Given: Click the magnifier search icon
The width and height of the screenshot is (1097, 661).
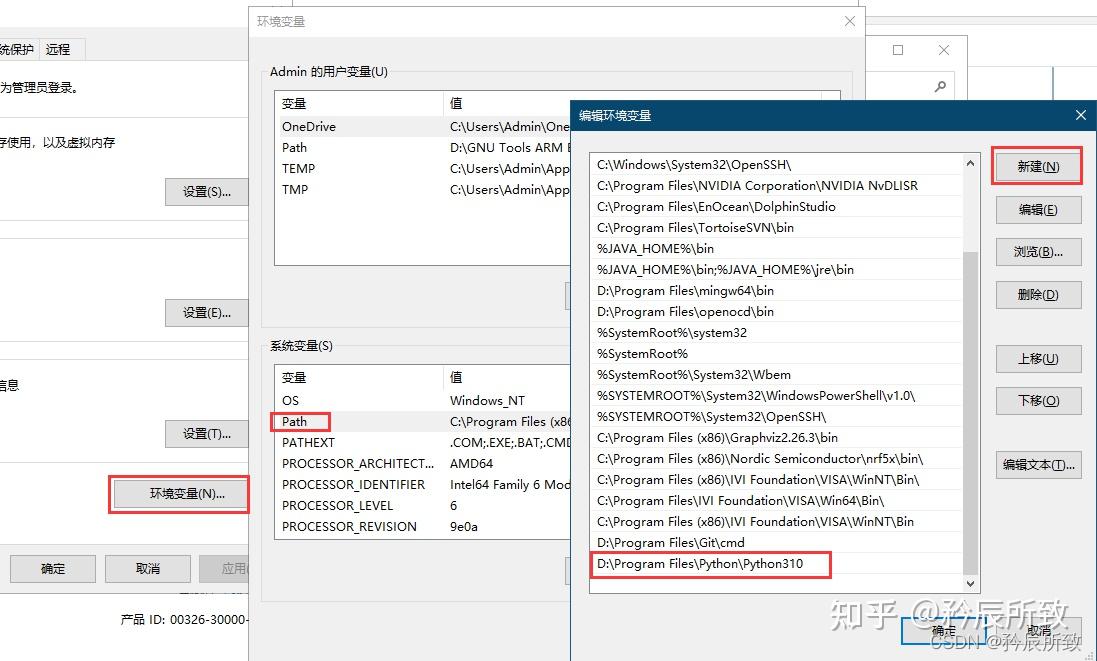Looking at the screenshot, I should 939,86.
